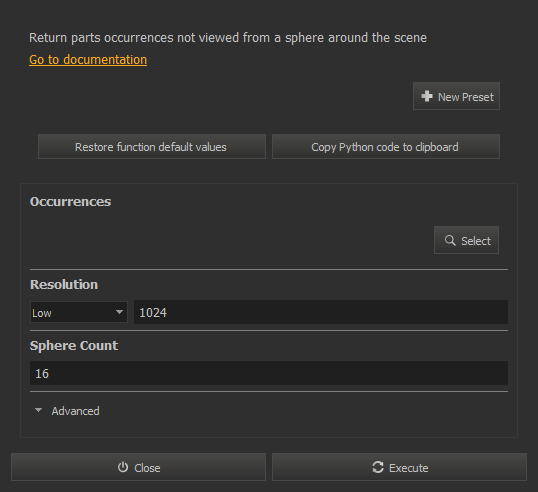Image resolution: width=538 pixels, height=492 pixels.
Task: Click the Select button under Occurrences
Action: [466, 240]
